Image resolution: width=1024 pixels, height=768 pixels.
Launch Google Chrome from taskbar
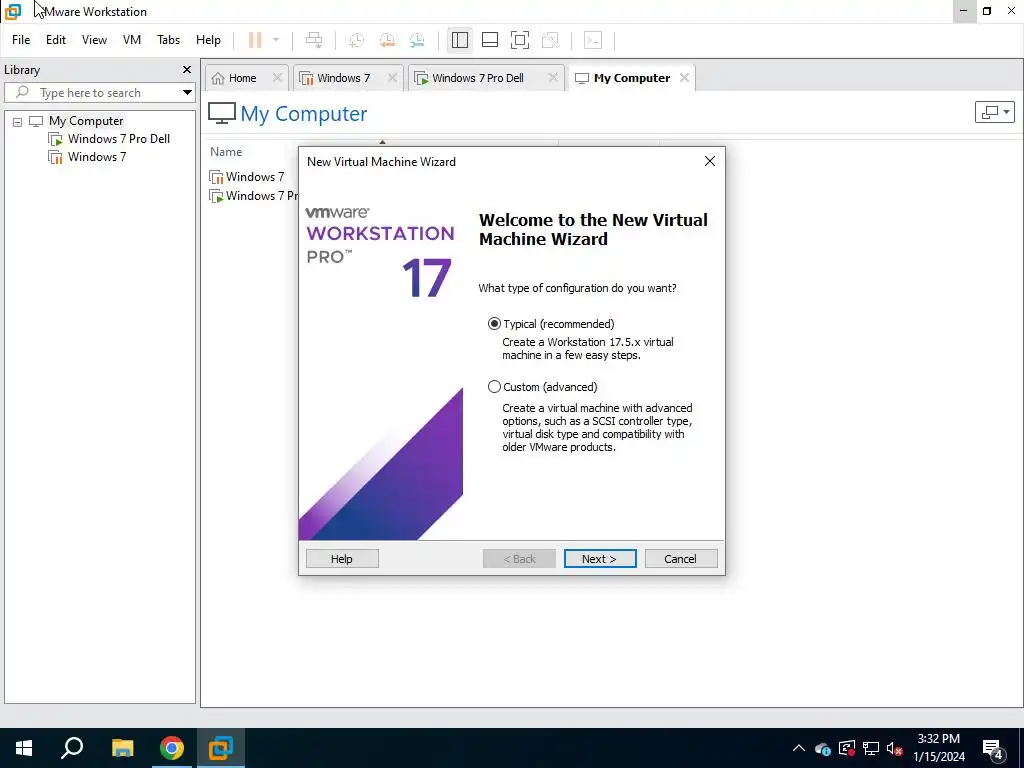click(x=172, y=748)
